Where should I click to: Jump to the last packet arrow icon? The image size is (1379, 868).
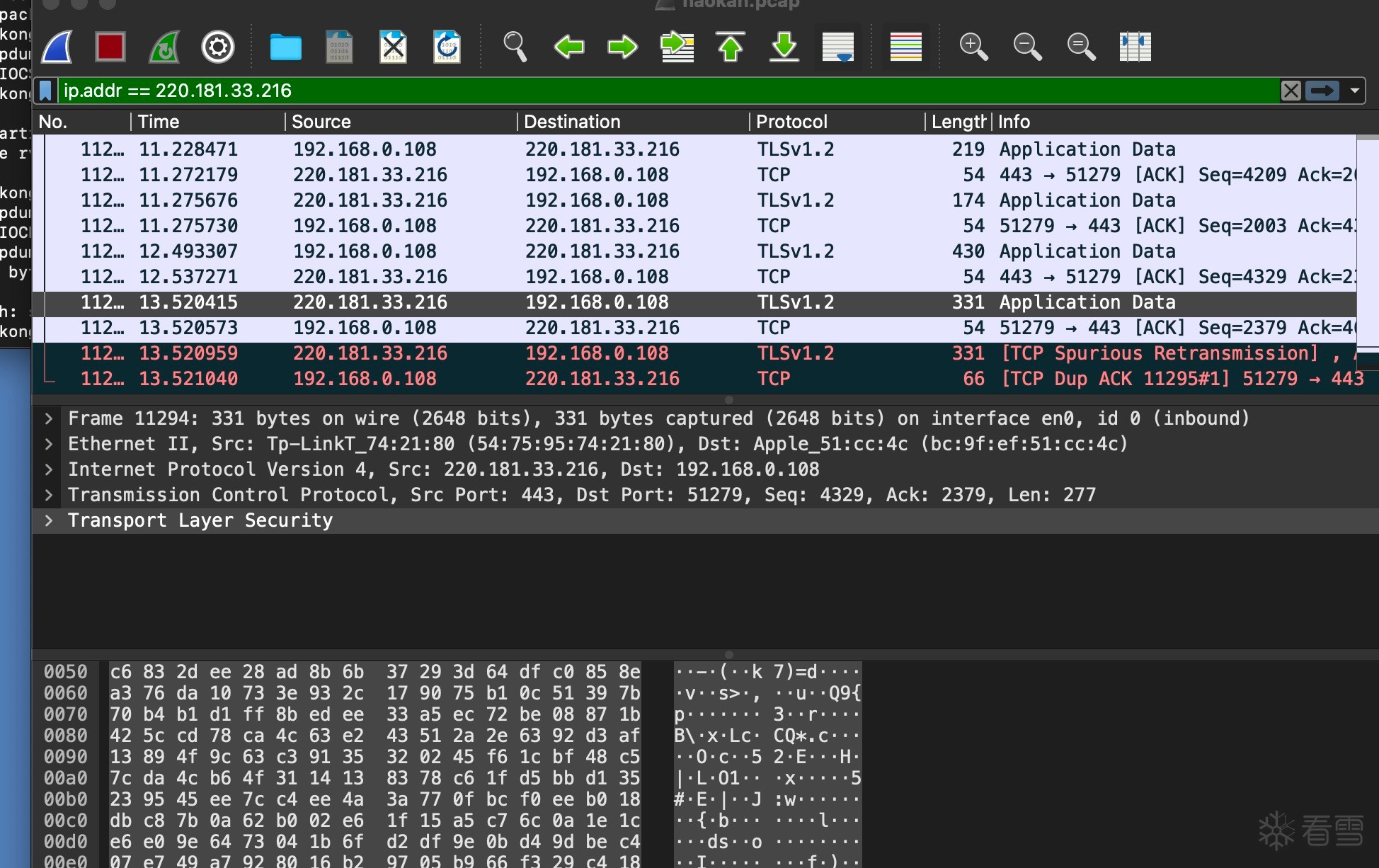[784, 47]
